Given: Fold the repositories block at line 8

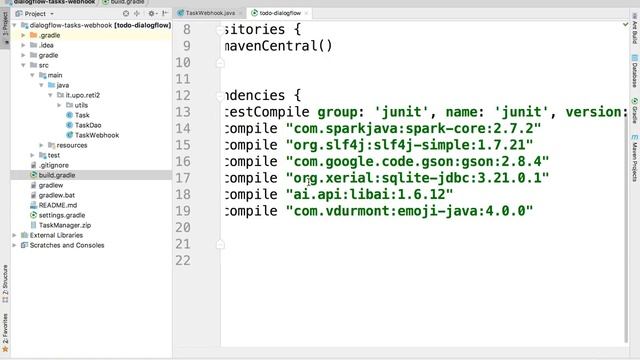Looking at the screenshot, I should (x=220, y=30).
